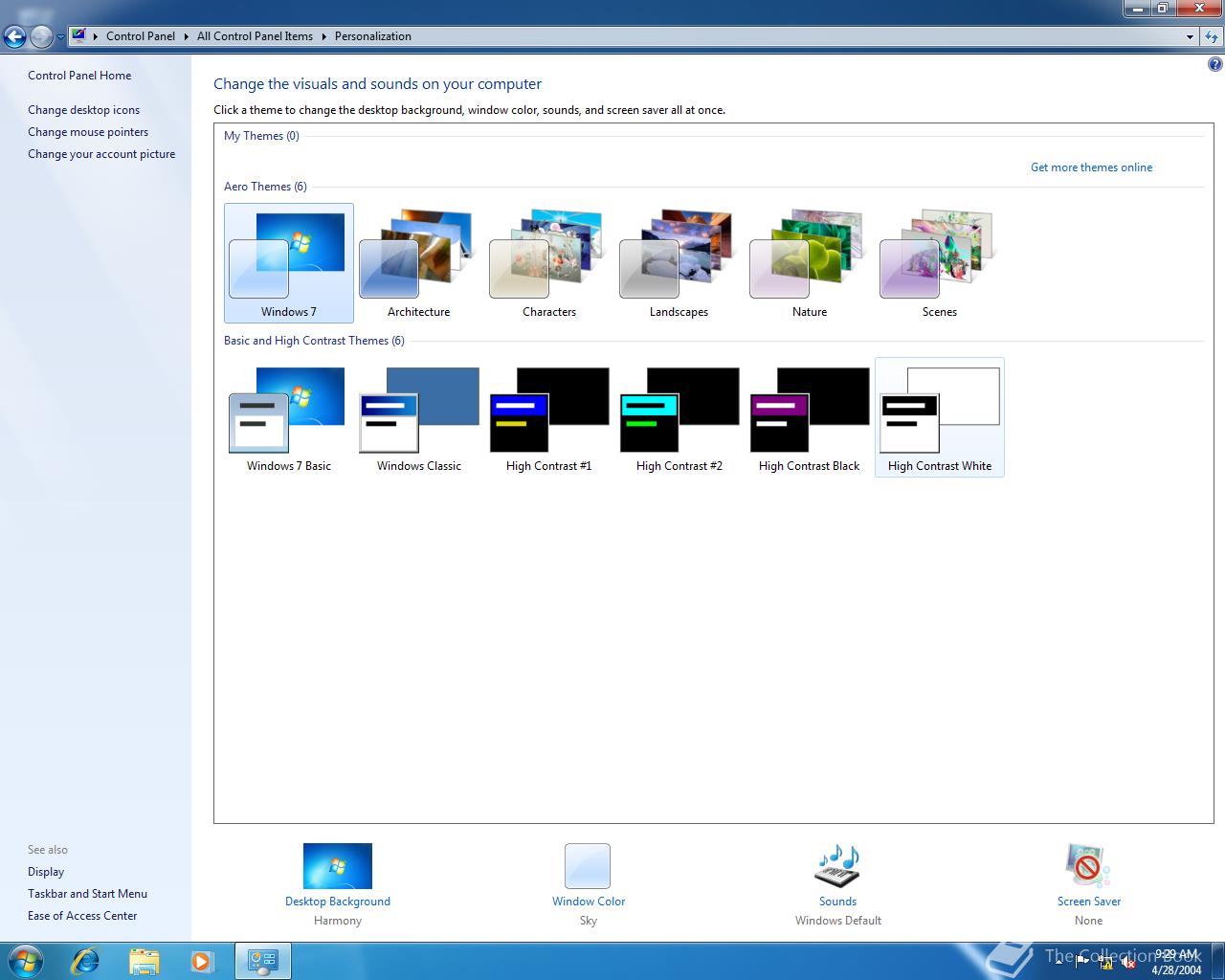Viewport: 1225px width, 980px height.
Task: Open Ease of Access Center link
Action: tap(82, 916)
